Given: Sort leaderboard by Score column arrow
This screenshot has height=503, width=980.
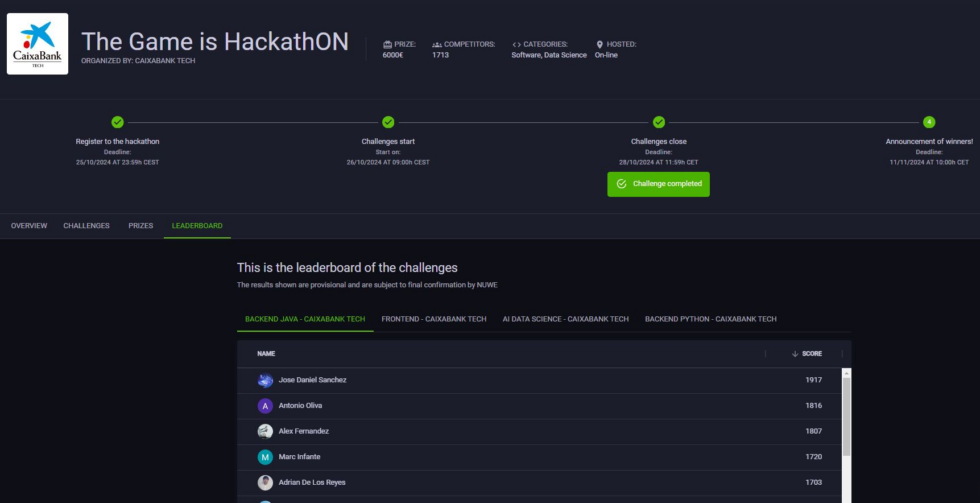Looking at the screenshot, I should click(795, 354).
